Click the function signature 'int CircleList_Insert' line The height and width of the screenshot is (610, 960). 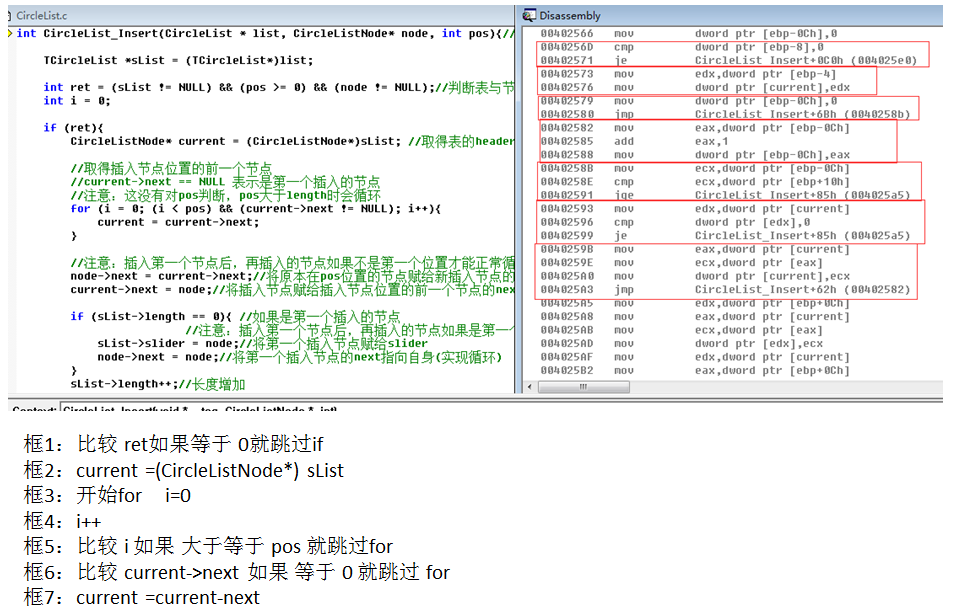(x=265, y=33)
